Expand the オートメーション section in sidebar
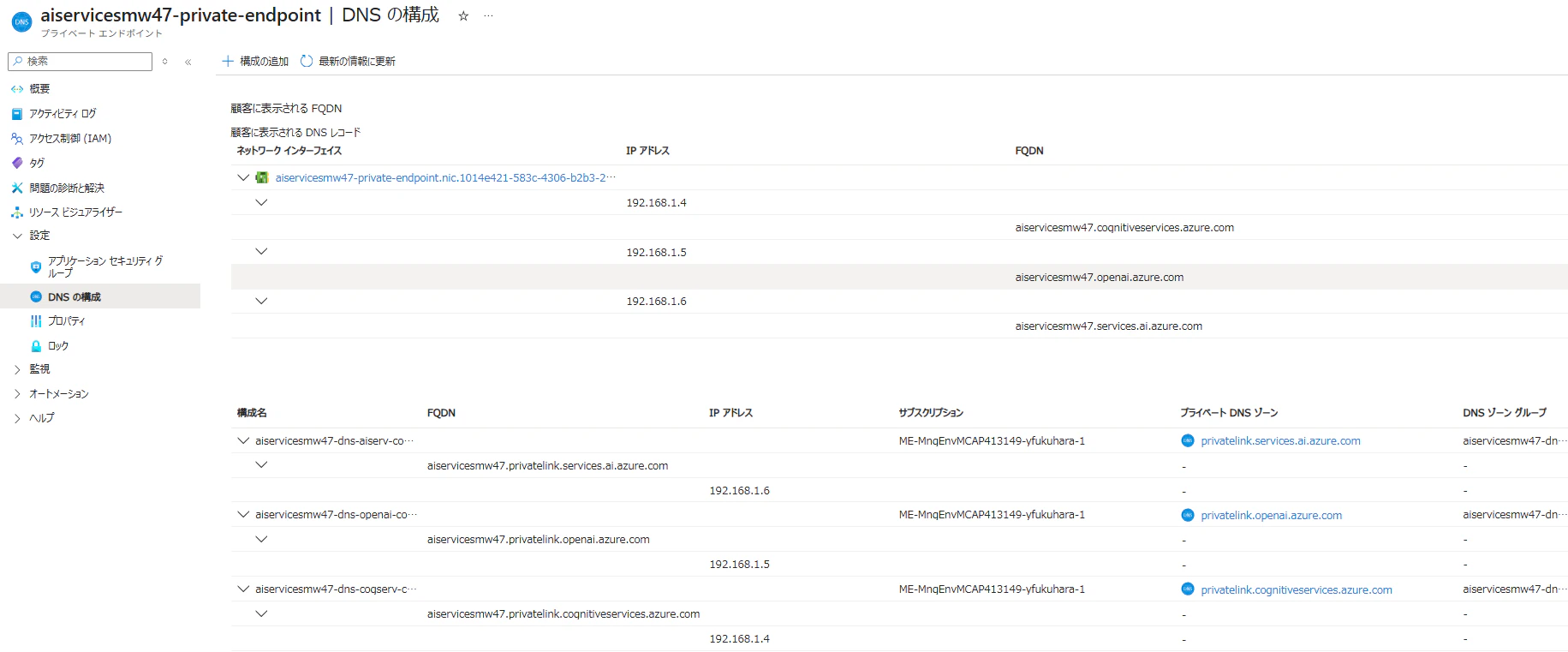Image resolution: width=1568 pixels, height=652 pixels. [17, 394]
